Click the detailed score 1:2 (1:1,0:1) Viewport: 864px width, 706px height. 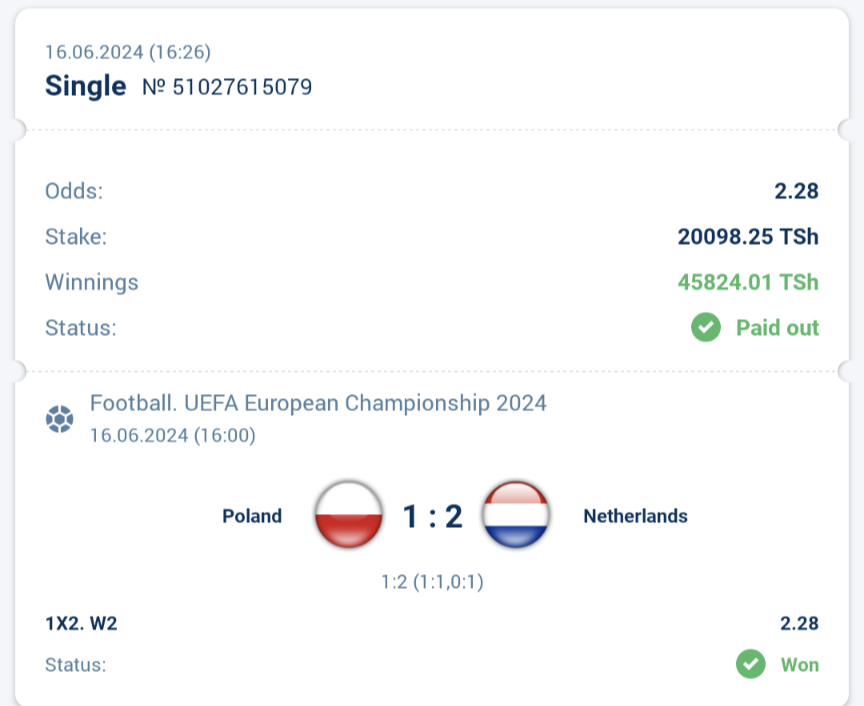pyautogui.click(x=433, y=581)
